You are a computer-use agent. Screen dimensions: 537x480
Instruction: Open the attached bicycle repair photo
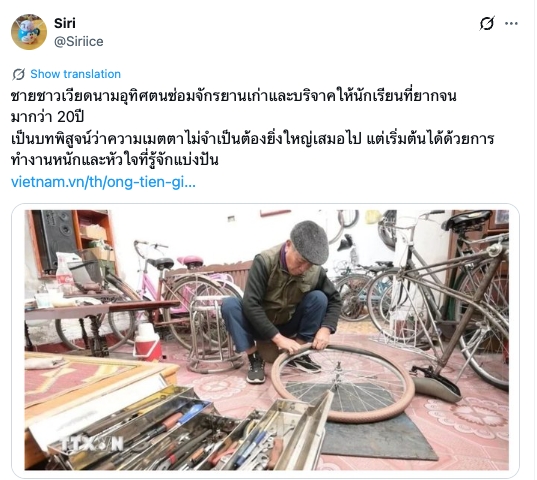266,340
